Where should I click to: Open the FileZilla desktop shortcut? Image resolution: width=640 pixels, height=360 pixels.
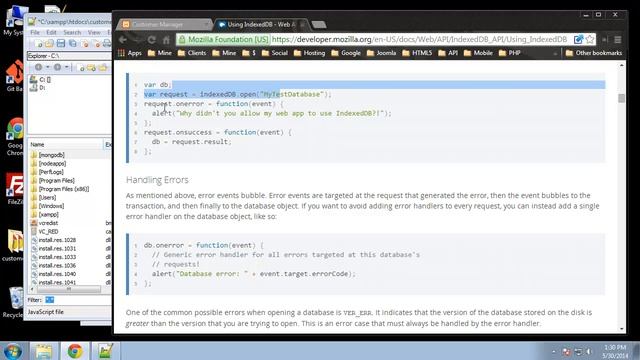pos(14,189)
